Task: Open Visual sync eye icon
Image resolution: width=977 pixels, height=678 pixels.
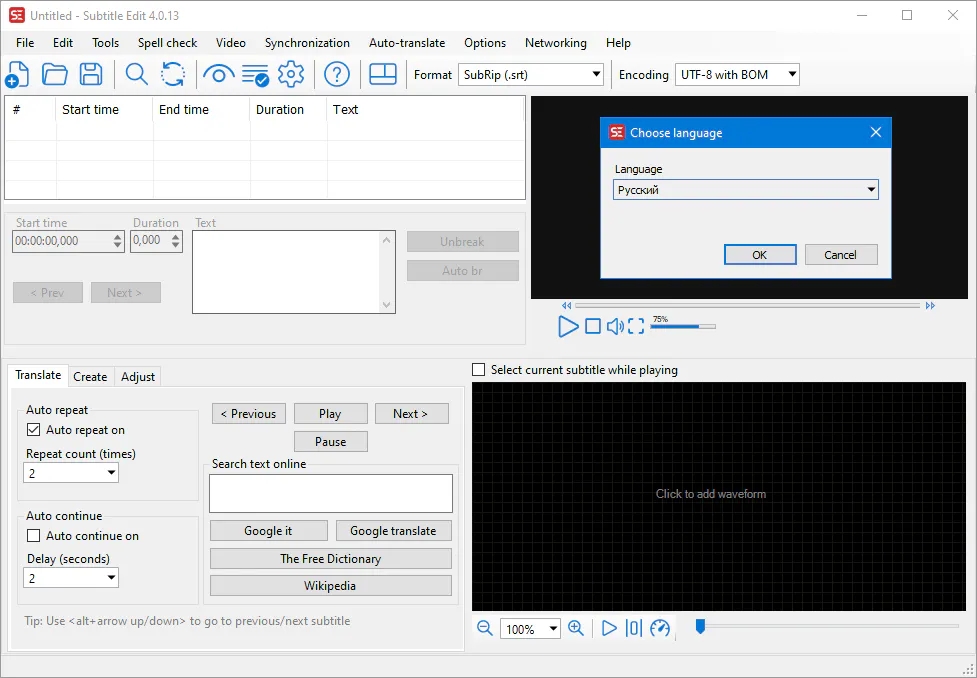Action: pyautogui.click(x=218, y=74)
